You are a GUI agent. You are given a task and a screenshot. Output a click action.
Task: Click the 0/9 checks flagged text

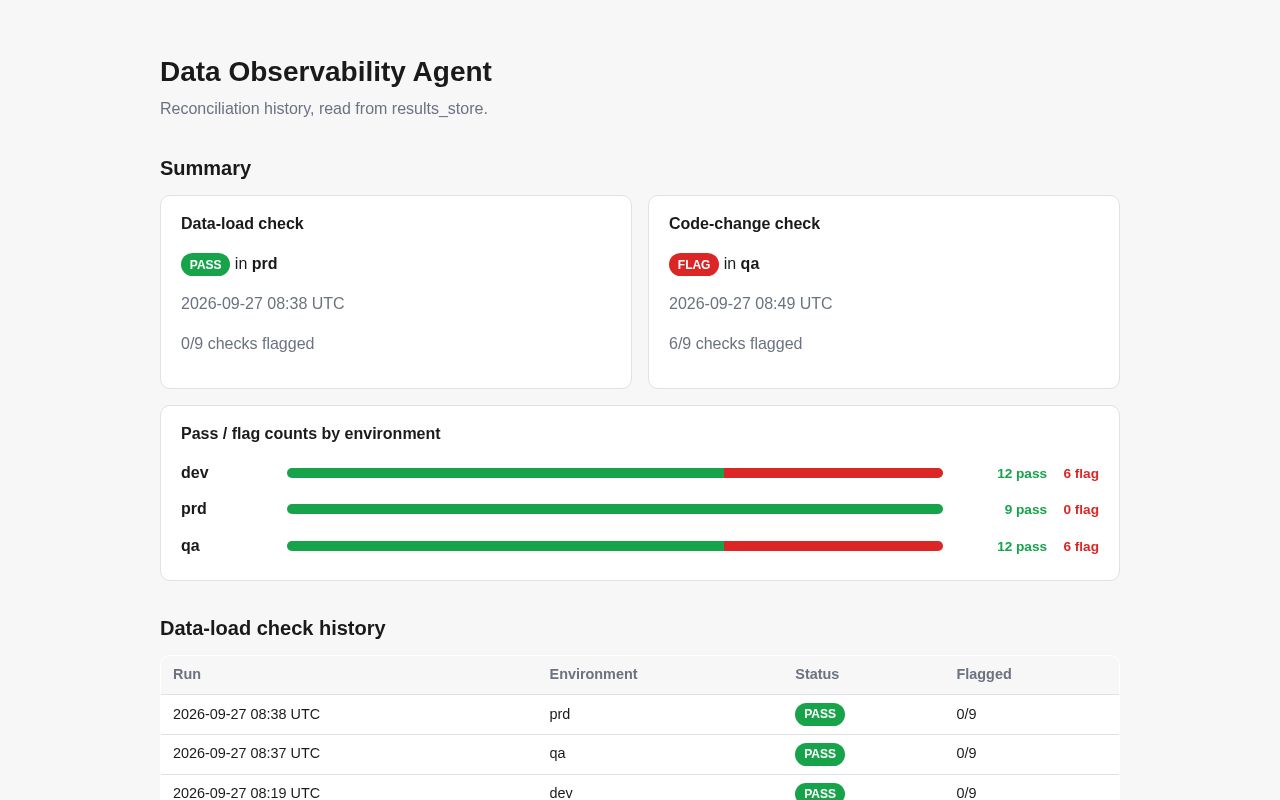[x=248, y=344]
